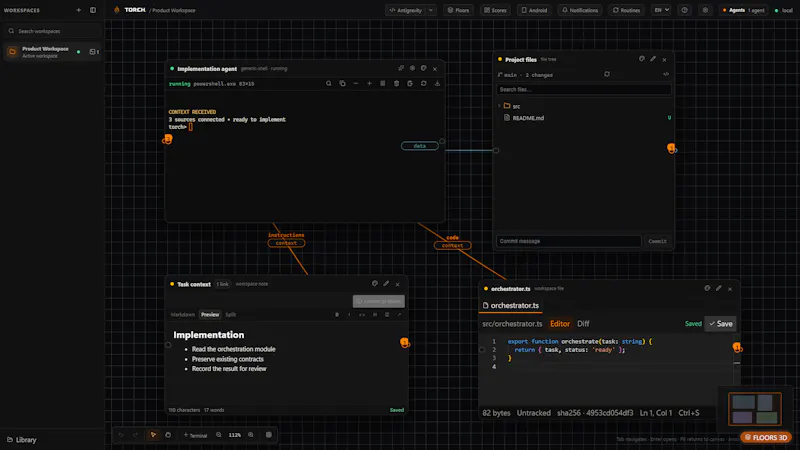The image size is (800, 450).
Task: Change the Task context panel color
Action: [x=375, y=284]
